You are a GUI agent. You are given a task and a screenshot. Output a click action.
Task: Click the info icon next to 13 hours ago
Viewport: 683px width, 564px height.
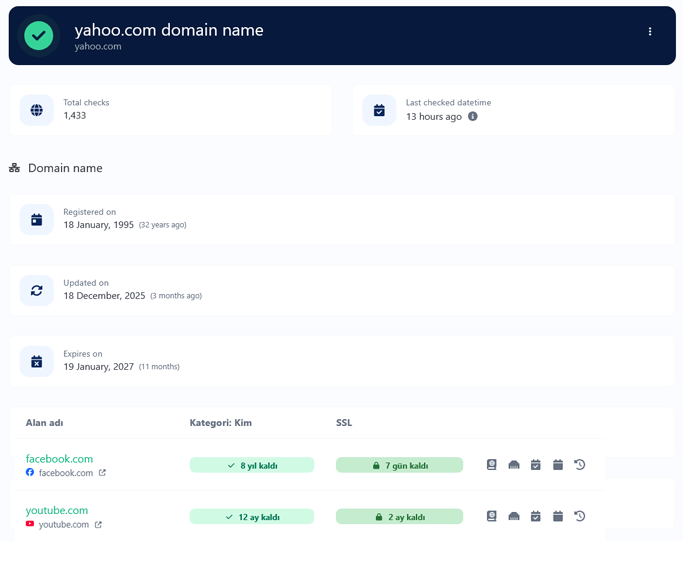pos(473,117)
